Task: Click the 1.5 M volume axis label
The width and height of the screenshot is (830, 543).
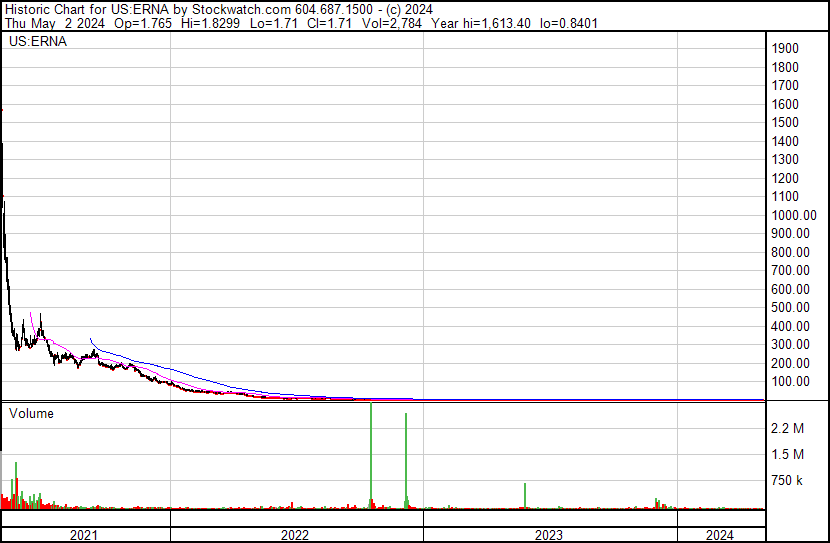Action: (x=786, y=455)
